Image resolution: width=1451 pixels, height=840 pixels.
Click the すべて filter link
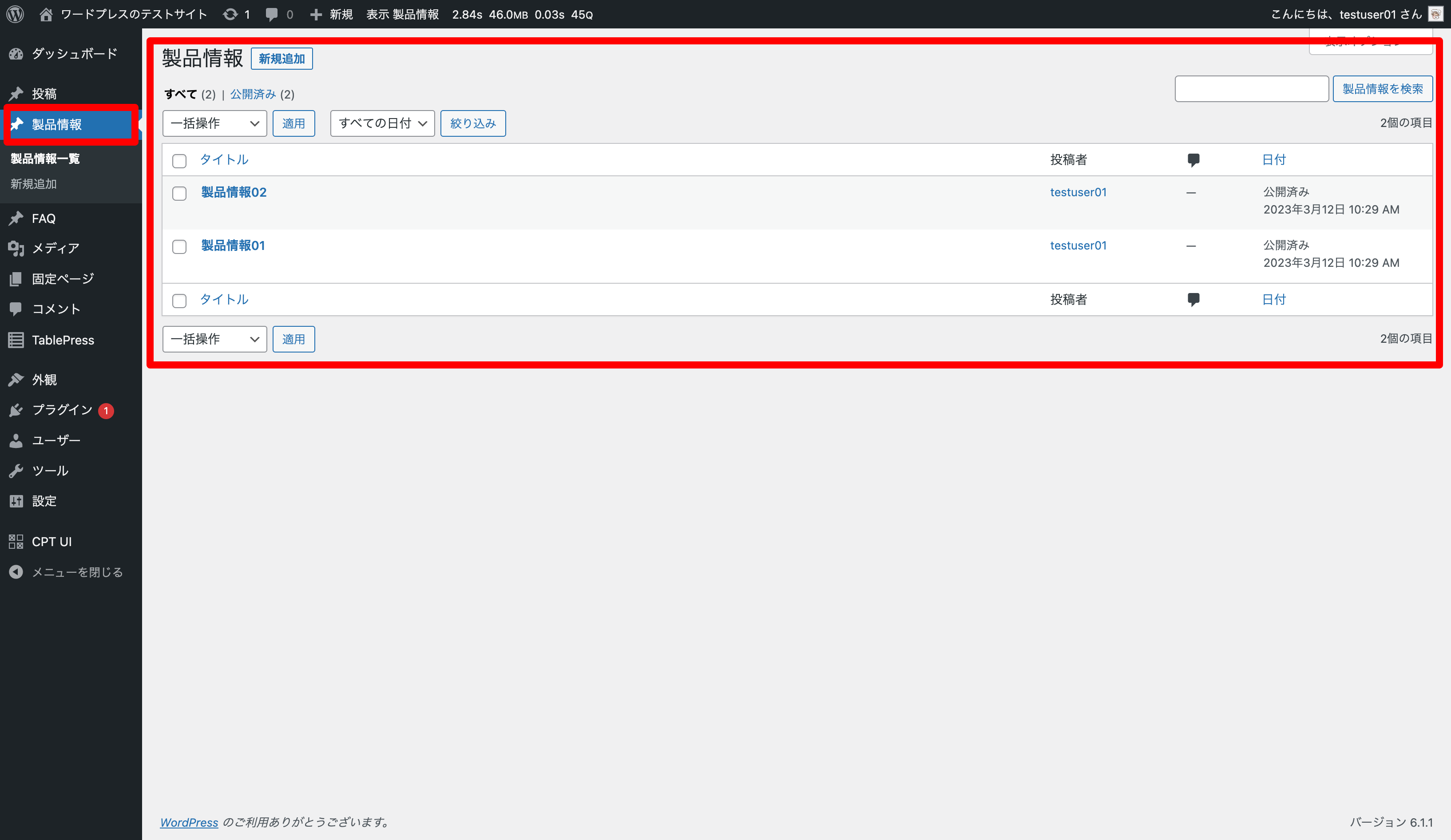point(180,94)
